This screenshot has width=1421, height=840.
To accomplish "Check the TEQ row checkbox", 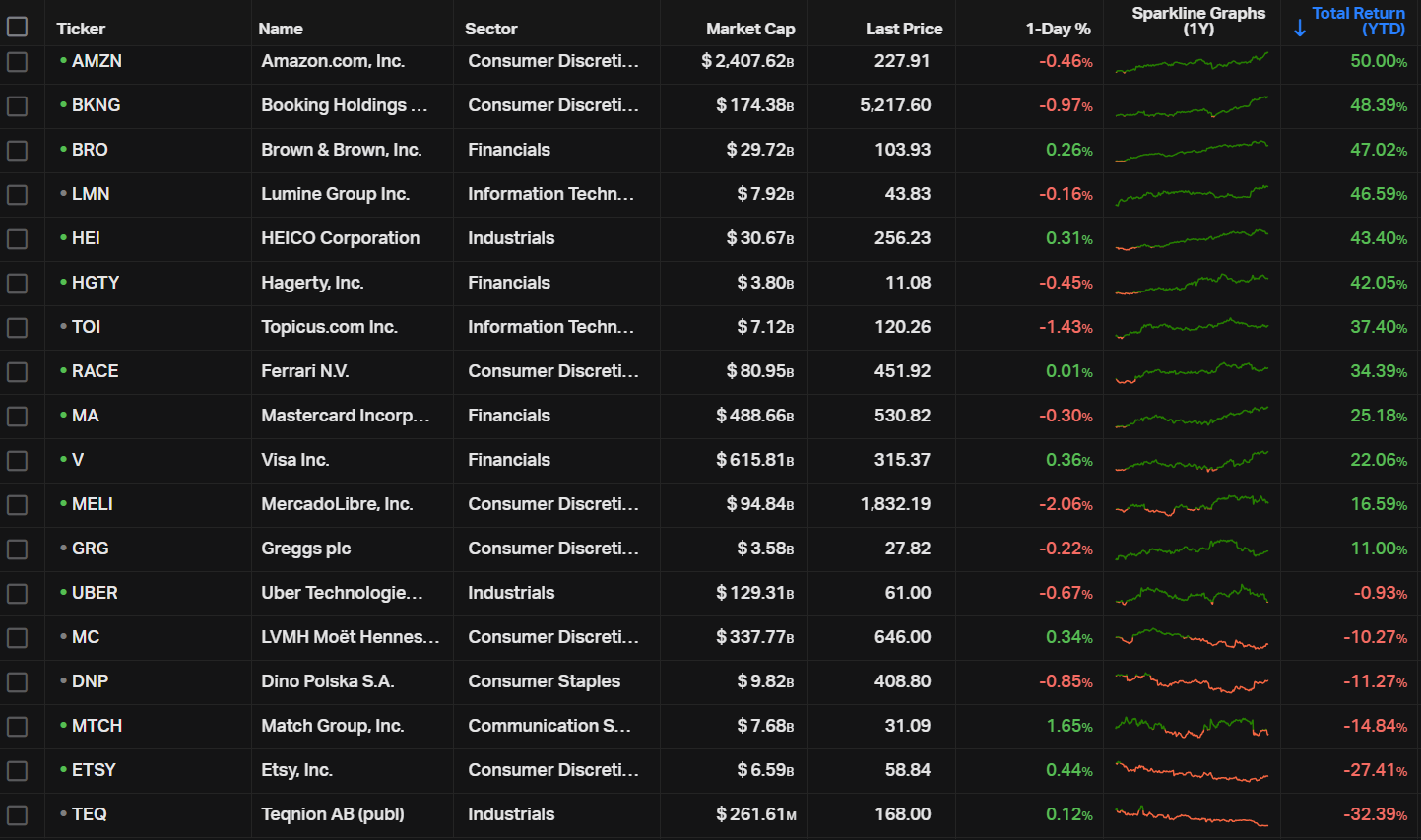I will click(x=17, y=814).
